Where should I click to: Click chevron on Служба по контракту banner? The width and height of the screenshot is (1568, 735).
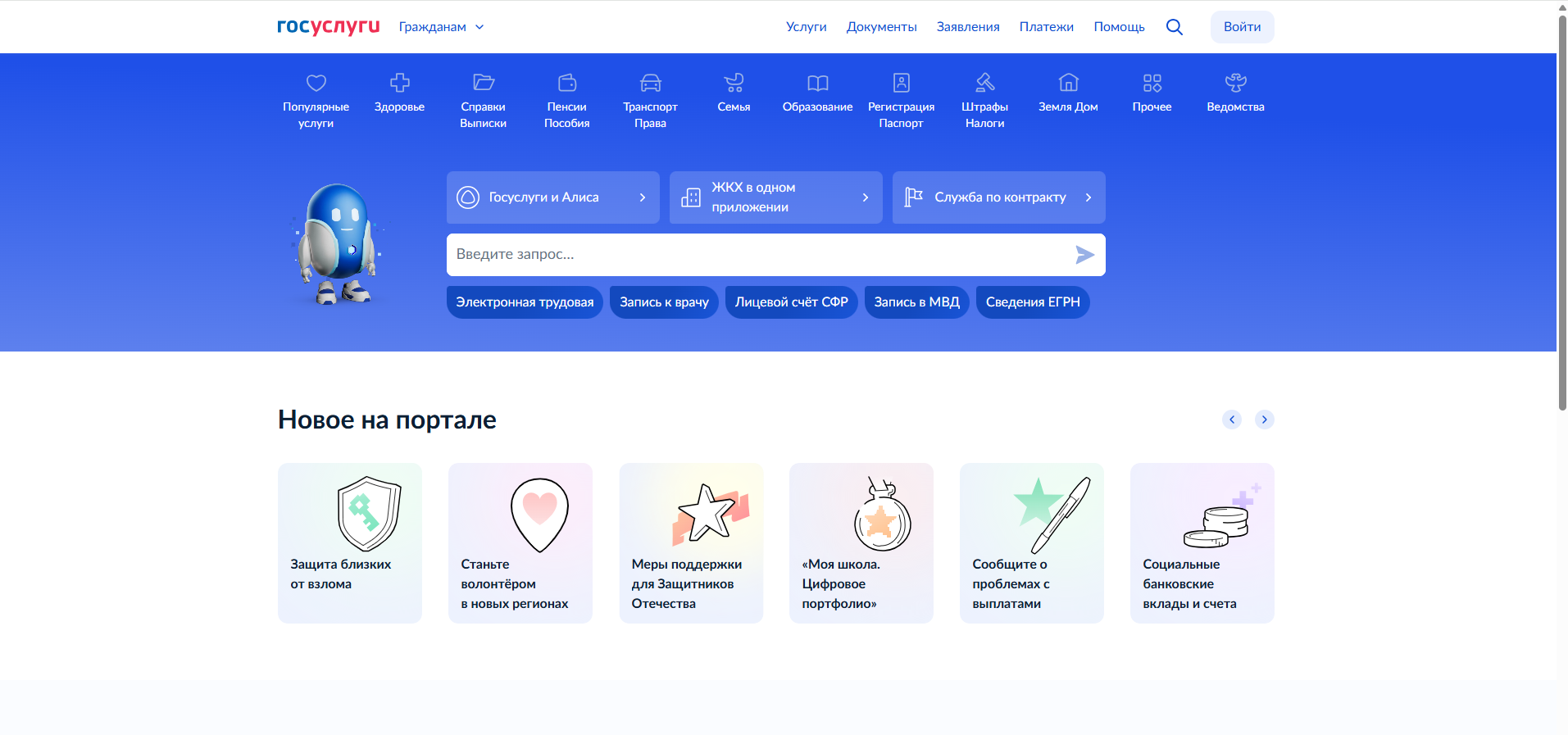coord(1089,197)
